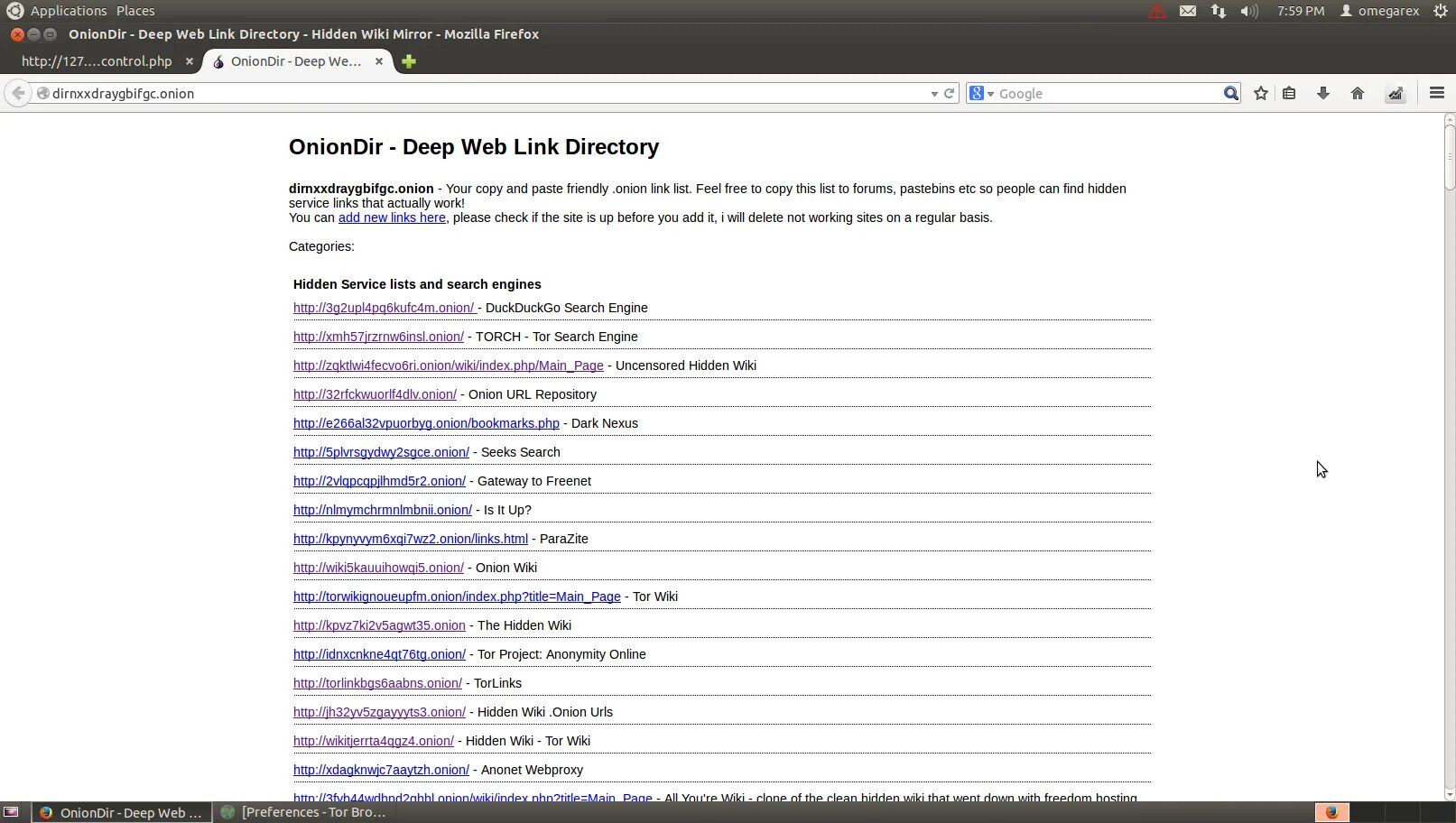The width and height of the screenshot is (1456, 823).
Task: Open the Google search engine selector dropdown
Action: [981, 93]
